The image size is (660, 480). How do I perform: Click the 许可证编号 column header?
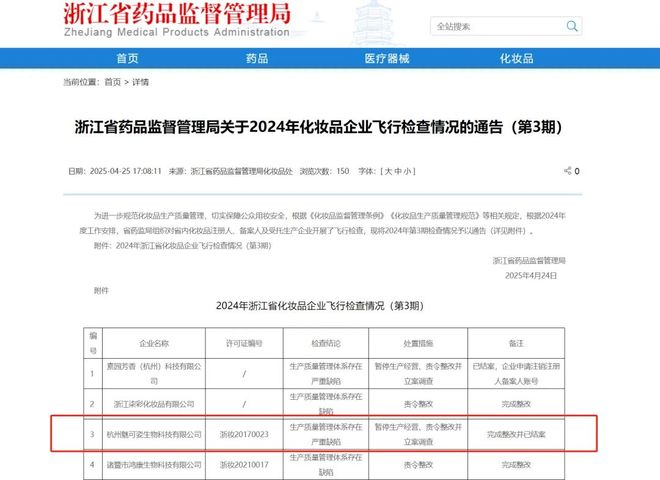244,343
